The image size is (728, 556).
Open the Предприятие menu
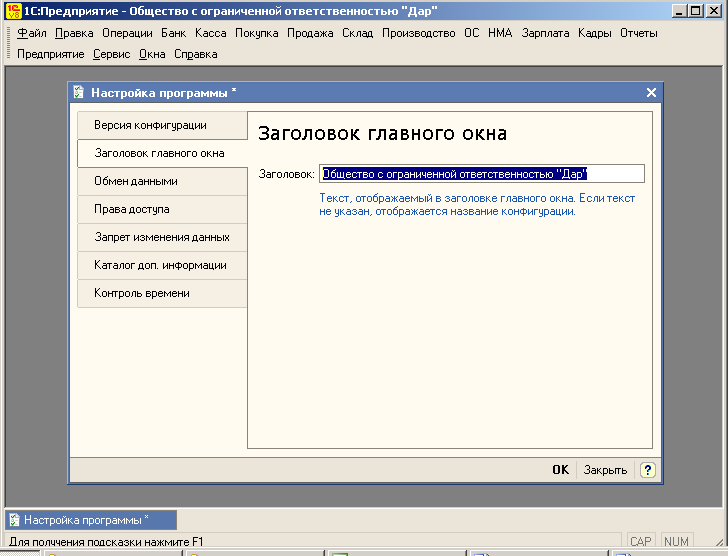point(51,54)
